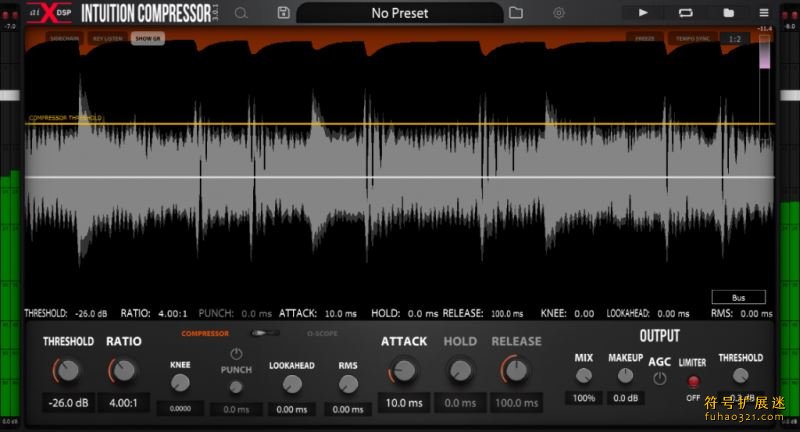Click the 4.00:1 ratio value field

click(x=123, y=403)
